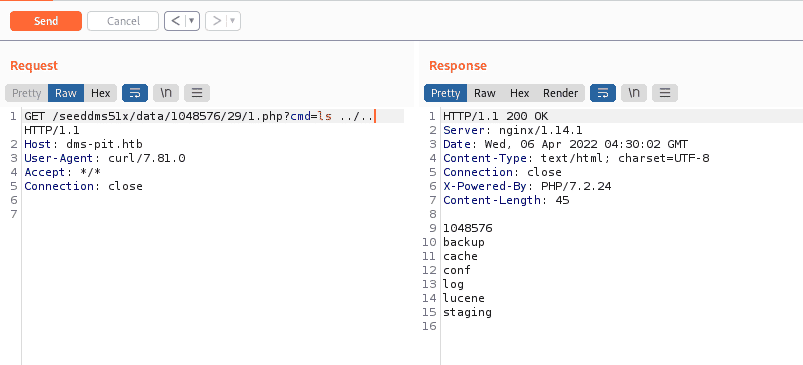Switch Response view to Pretty tab
The height and width of the screenshot is (365, 803).
(x=446, y=93)
